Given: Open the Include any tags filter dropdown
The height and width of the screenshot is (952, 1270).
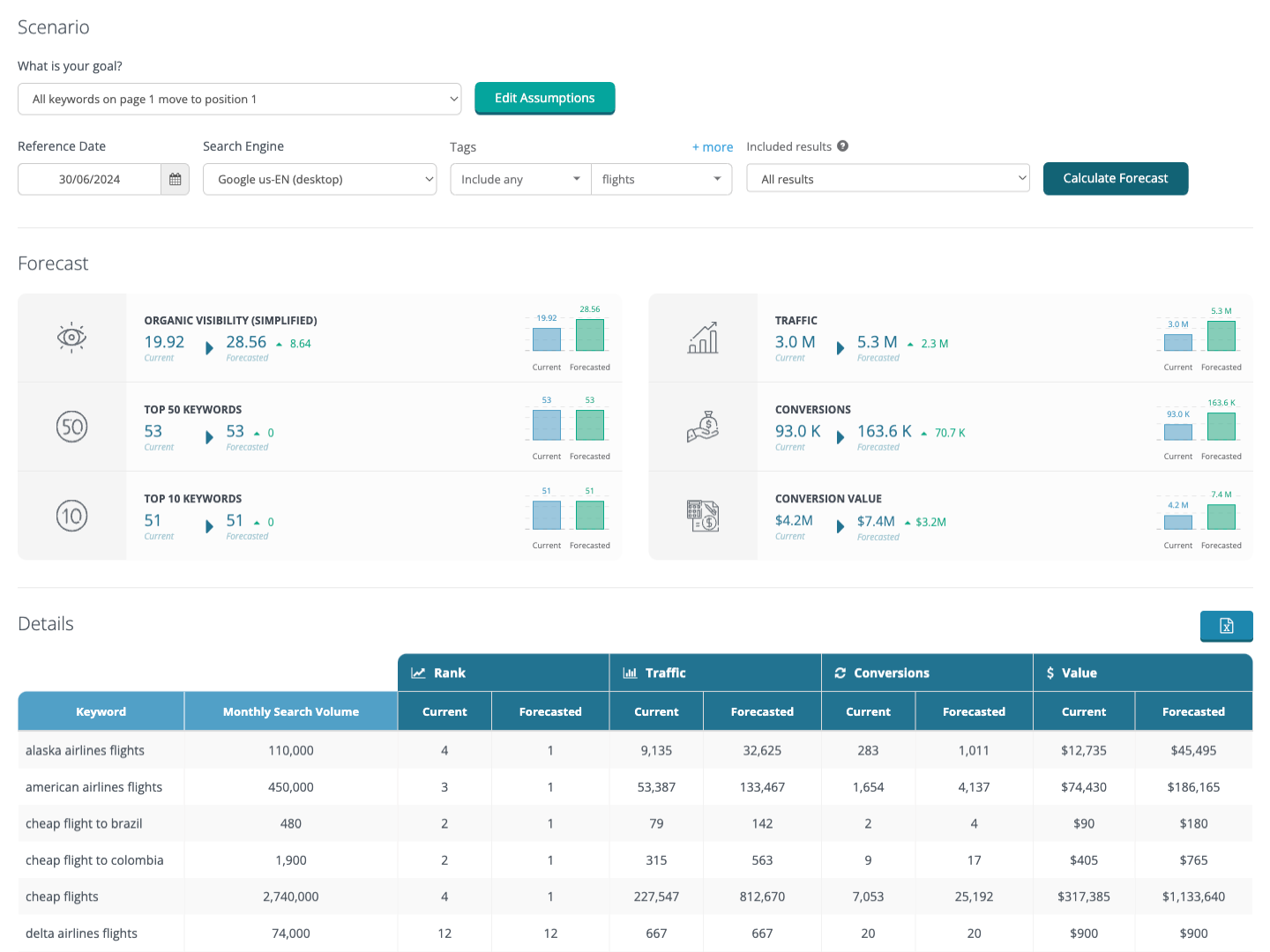Looking at the screenshot, I should point(520,179).
